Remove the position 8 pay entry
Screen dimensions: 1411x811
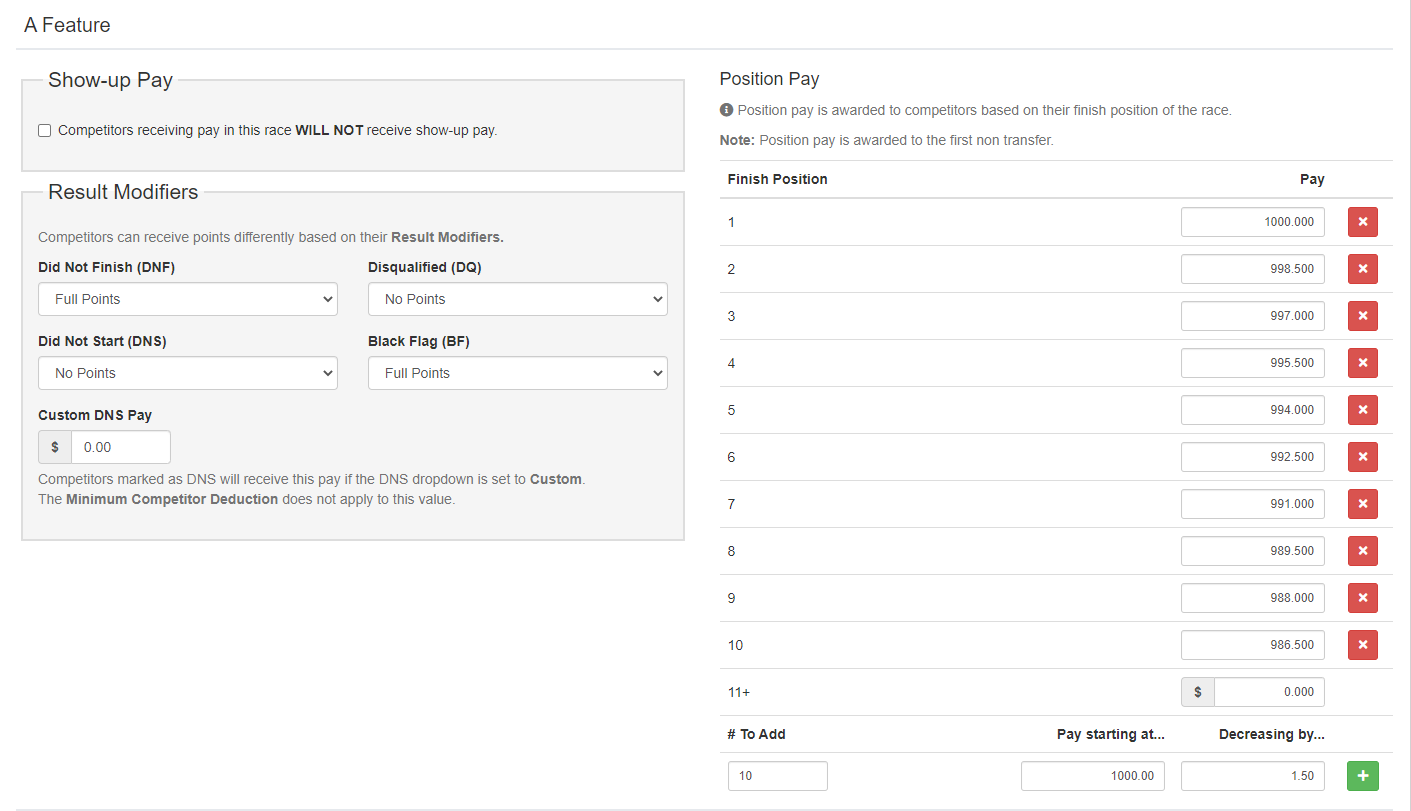1362,551
